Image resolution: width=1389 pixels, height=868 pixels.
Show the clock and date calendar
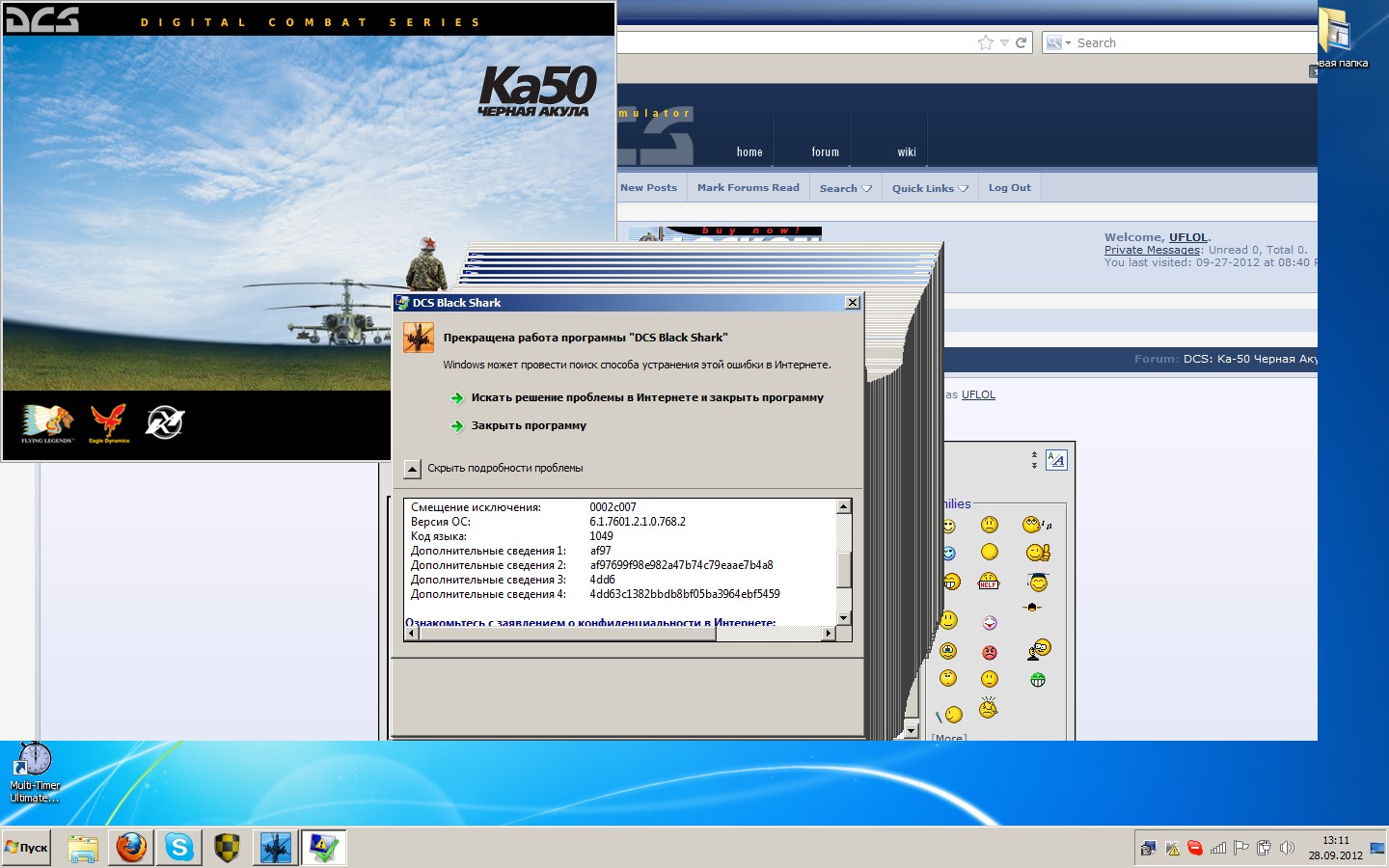(x=1336, y=848)
